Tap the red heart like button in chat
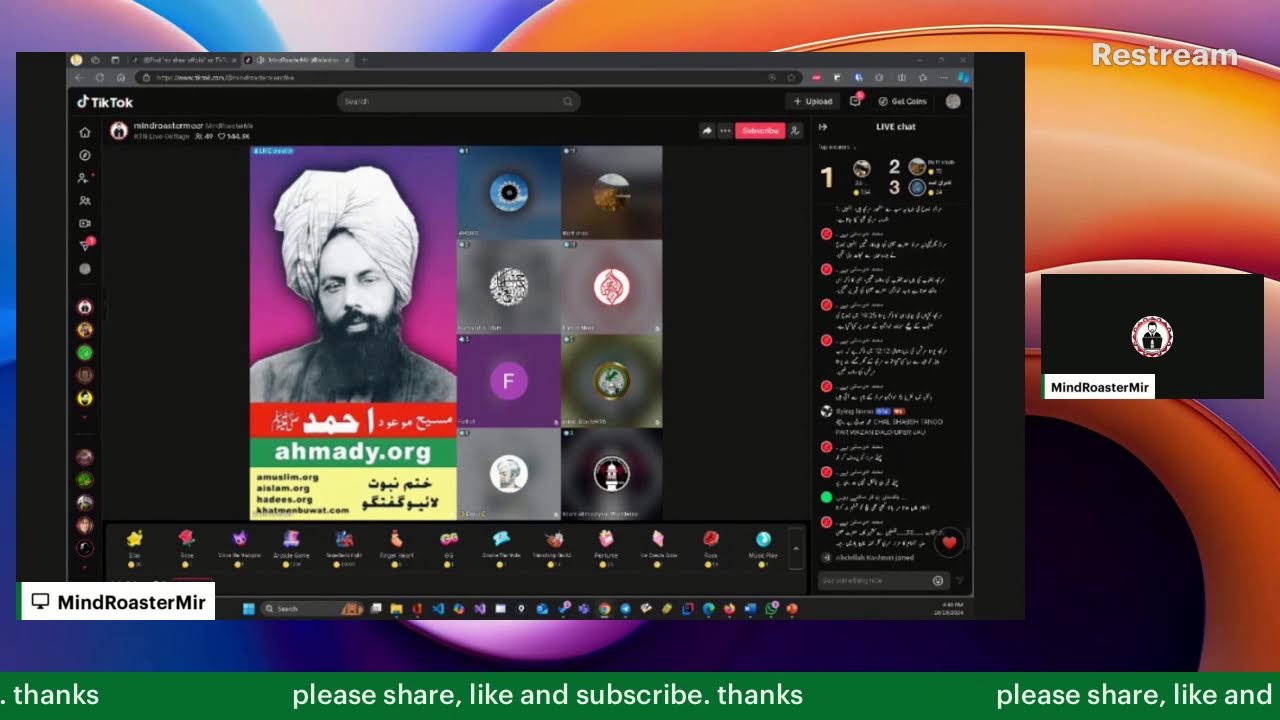Image resolution: width=1280 pixels, height=720 pixels. click(949, 543)
